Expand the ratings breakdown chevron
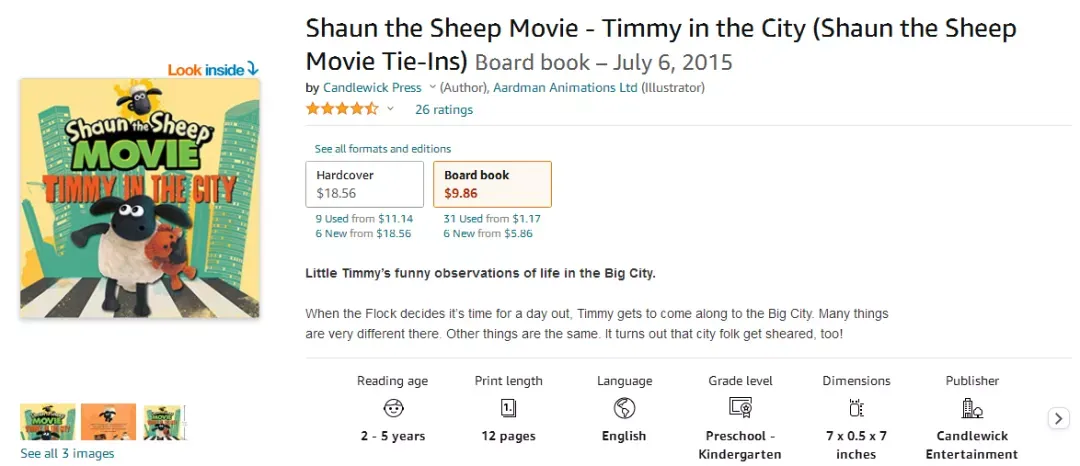 point(391,109)
